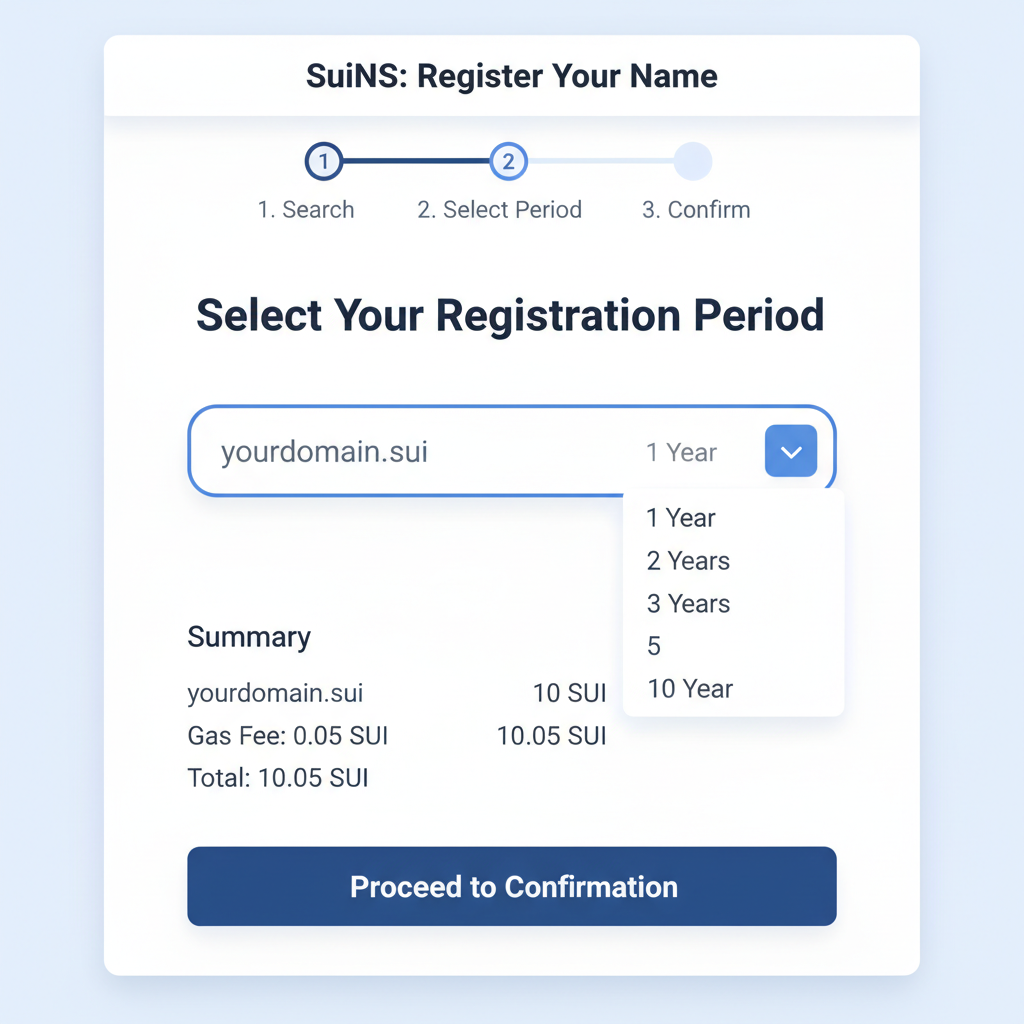Select the 3 Years option
Viewport: 1024px width, 1024px height.
pos(687,603)
